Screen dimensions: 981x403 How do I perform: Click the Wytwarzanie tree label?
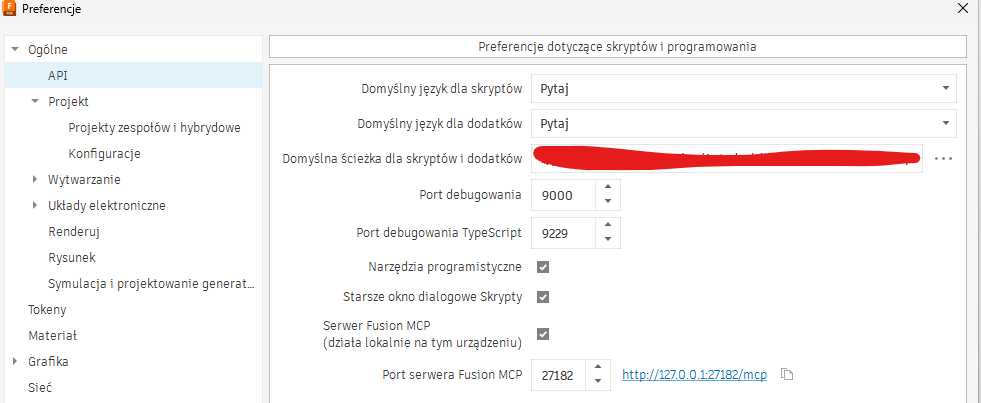point(84,180)
